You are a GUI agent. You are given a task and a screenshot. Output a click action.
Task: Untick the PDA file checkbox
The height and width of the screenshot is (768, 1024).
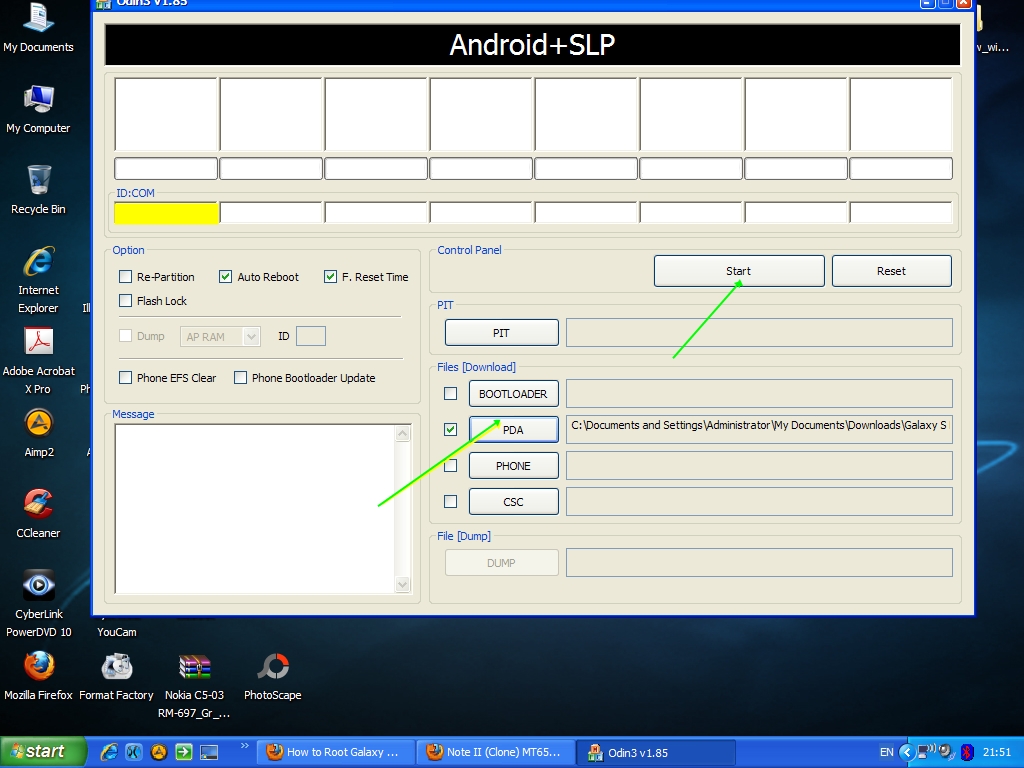(451, 430)
